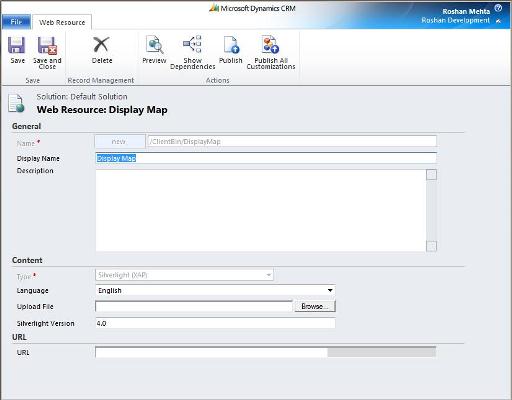Click the web resource document icon

click(x=16, y=103)
